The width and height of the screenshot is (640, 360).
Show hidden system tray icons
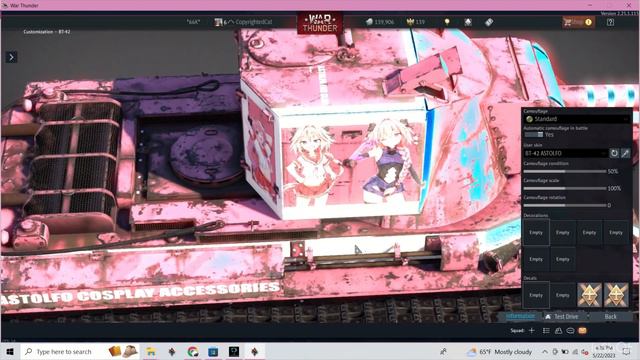(x=545, y=351)
